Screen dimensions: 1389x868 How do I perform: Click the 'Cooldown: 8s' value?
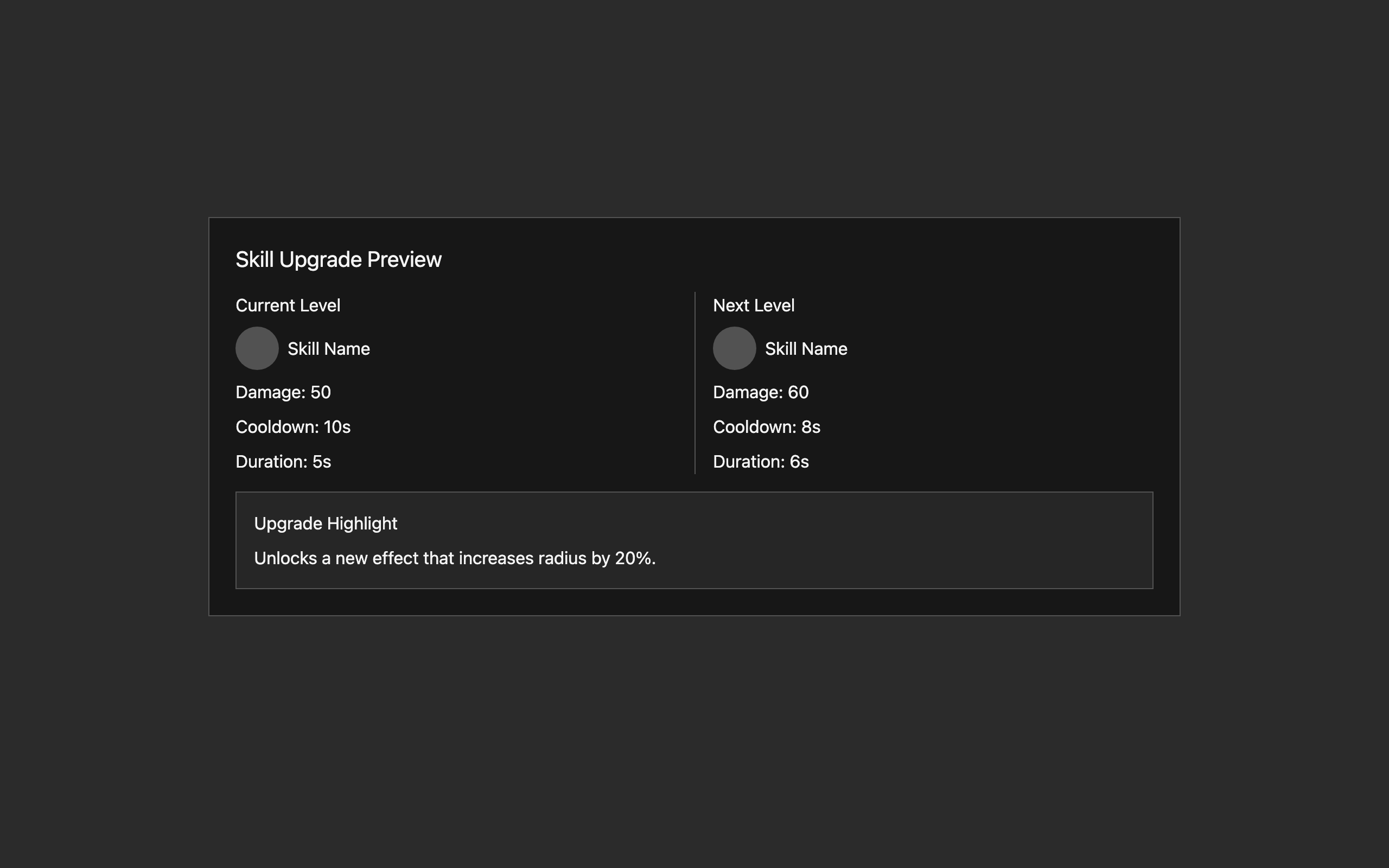(x=767, y=427)
